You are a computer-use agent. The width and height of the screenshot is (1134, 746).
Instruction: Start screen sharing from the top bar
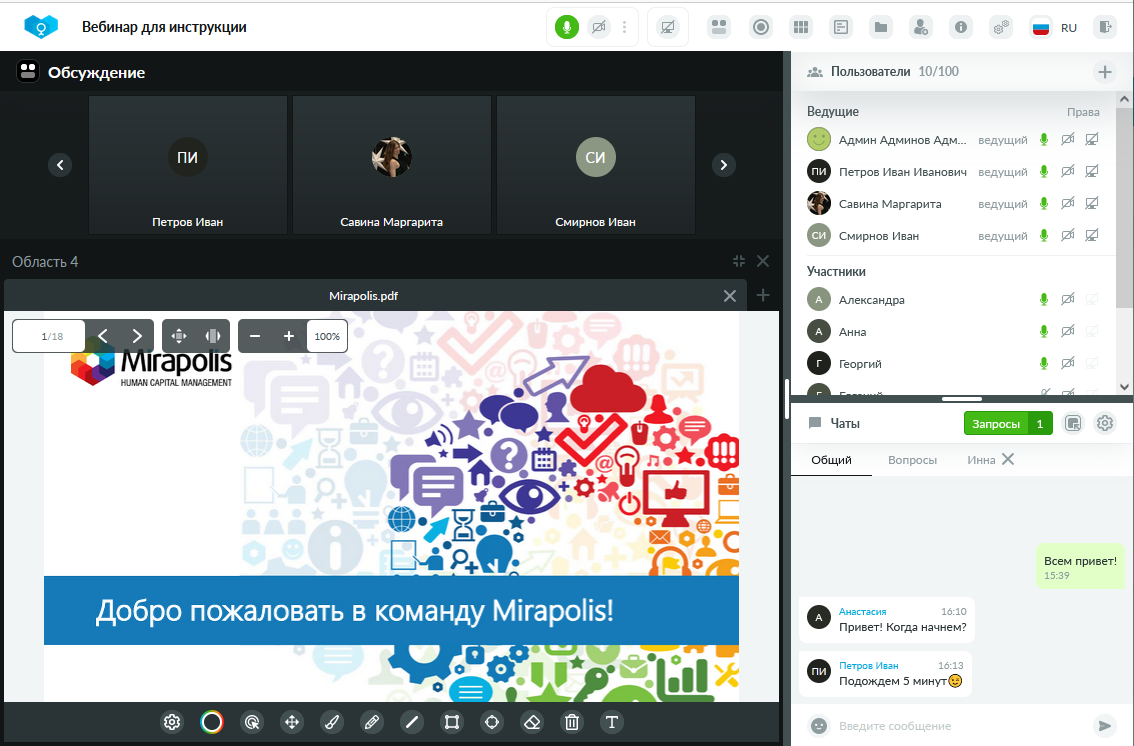(x=668, y=27)
